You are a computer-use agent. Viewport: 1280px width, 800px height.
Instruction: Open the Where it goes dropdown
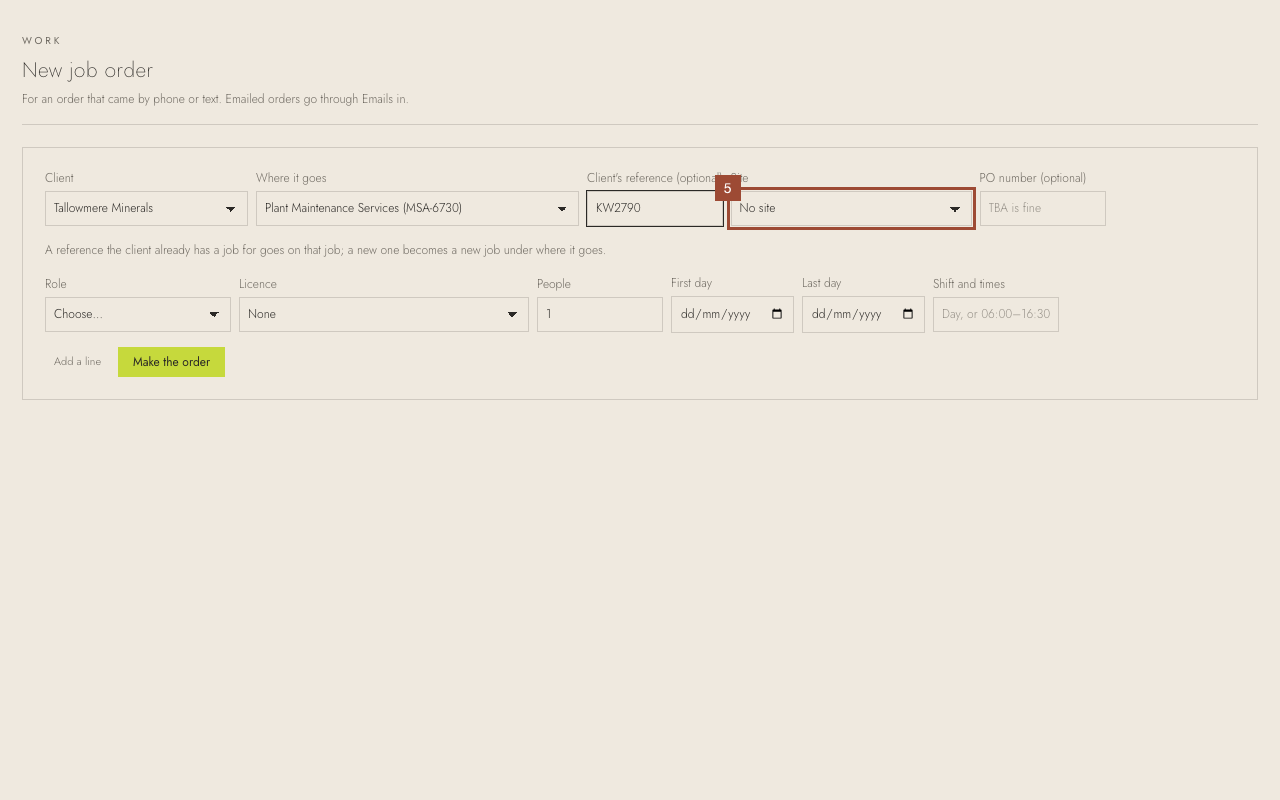[417, 208]
